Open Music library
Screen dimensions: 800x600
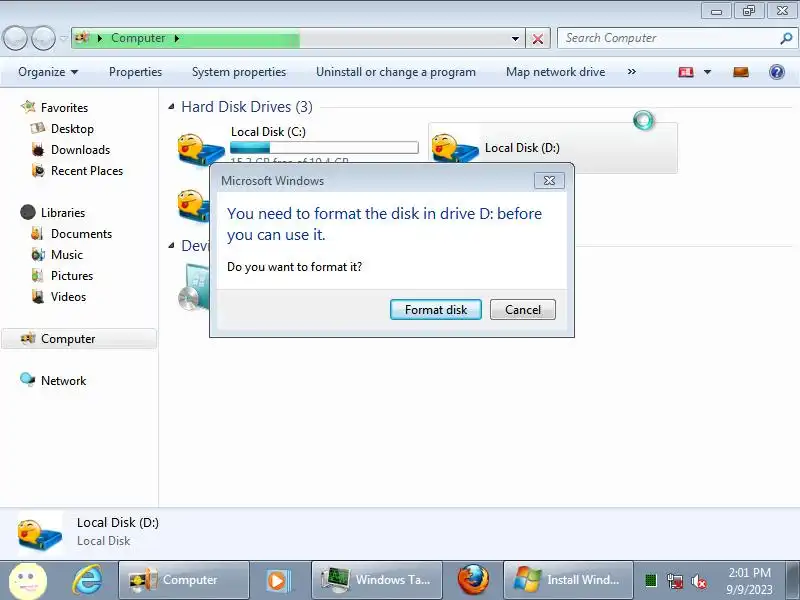[67, 255]
